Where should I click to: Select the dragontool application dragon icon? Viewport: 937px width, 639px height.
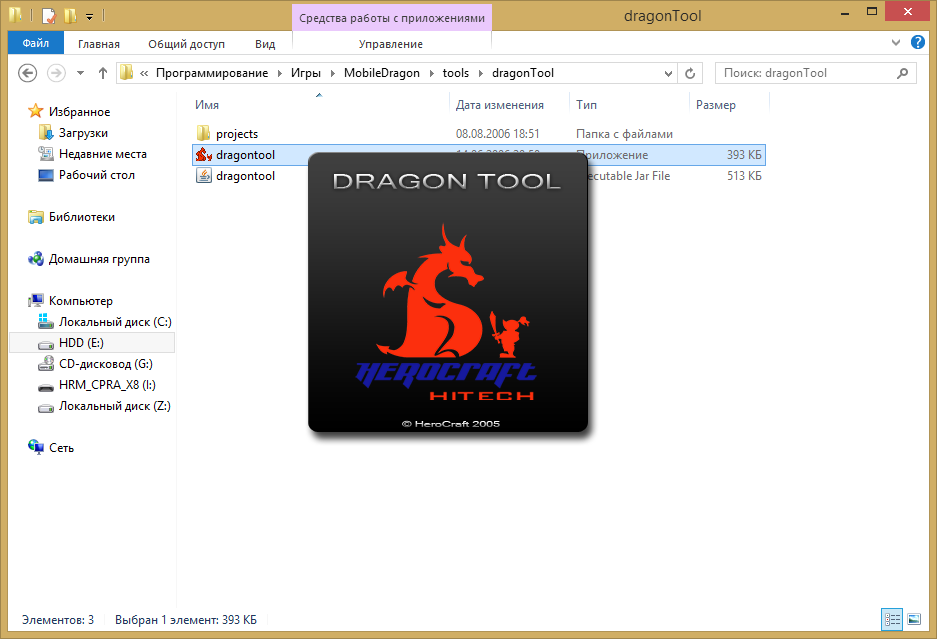pos(204,154)
